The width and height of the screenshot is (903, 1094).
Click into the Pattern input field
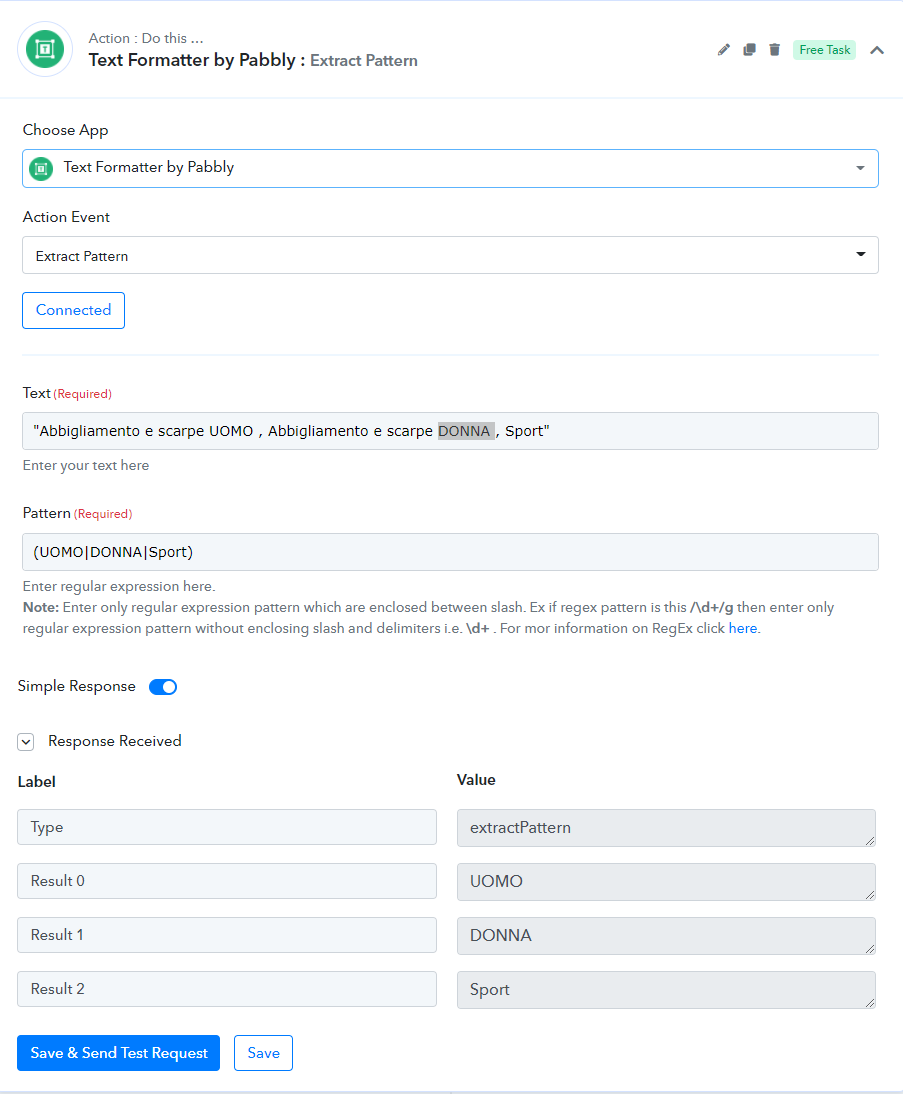tap(450, 552)
